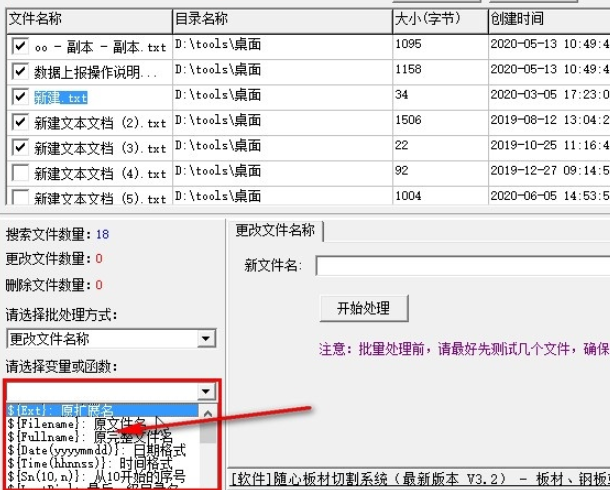Uncheck the 'oo - 副本 - 副本.txt' file checkbox
The height and width of the screenshot is (490, 610).
coord(20,47)
